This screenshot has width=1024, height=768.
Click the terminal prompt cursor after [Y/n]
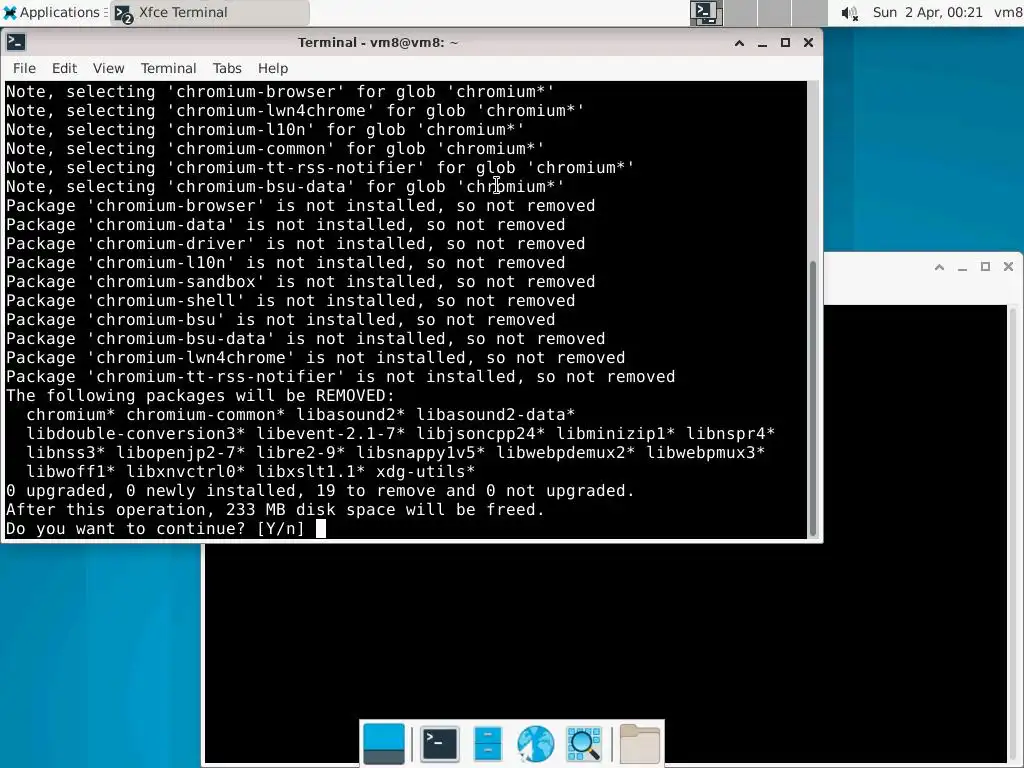(x=321, y=528)
